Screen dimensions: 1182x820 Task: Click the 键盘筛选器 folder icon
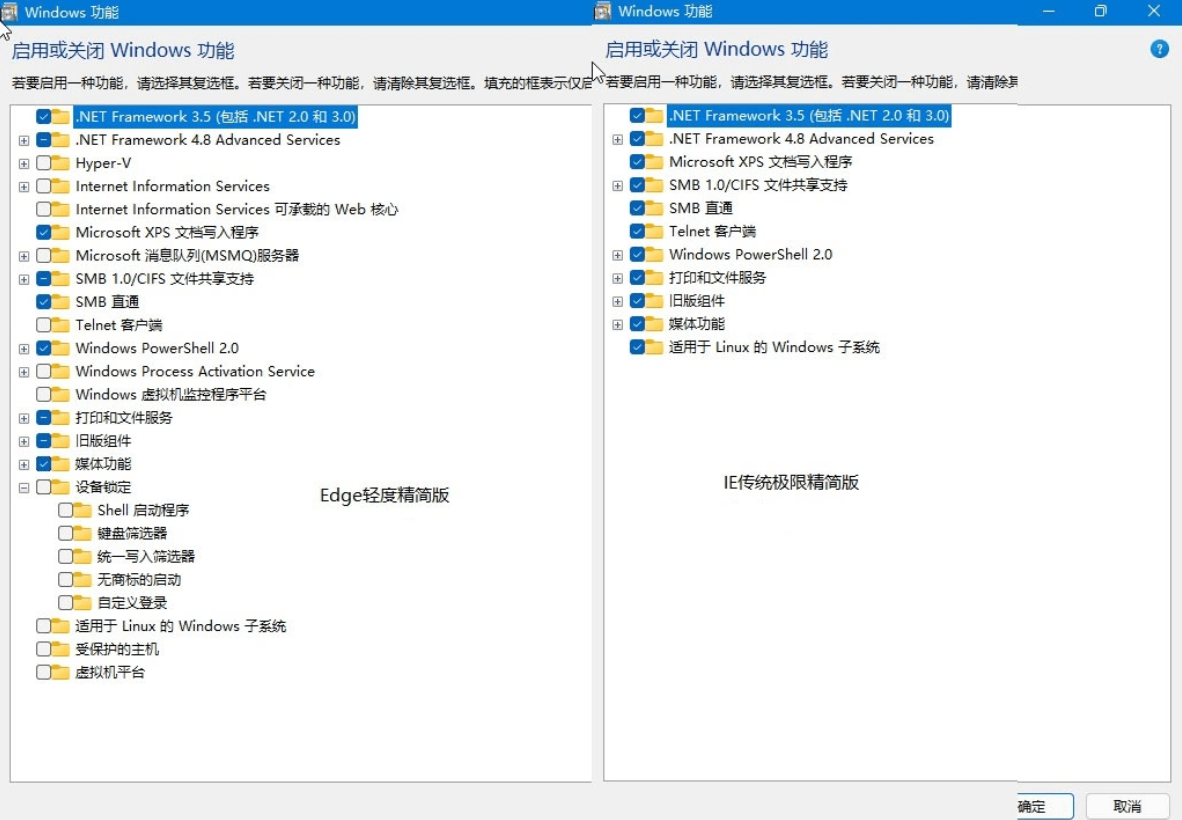(x=84, y=534)
